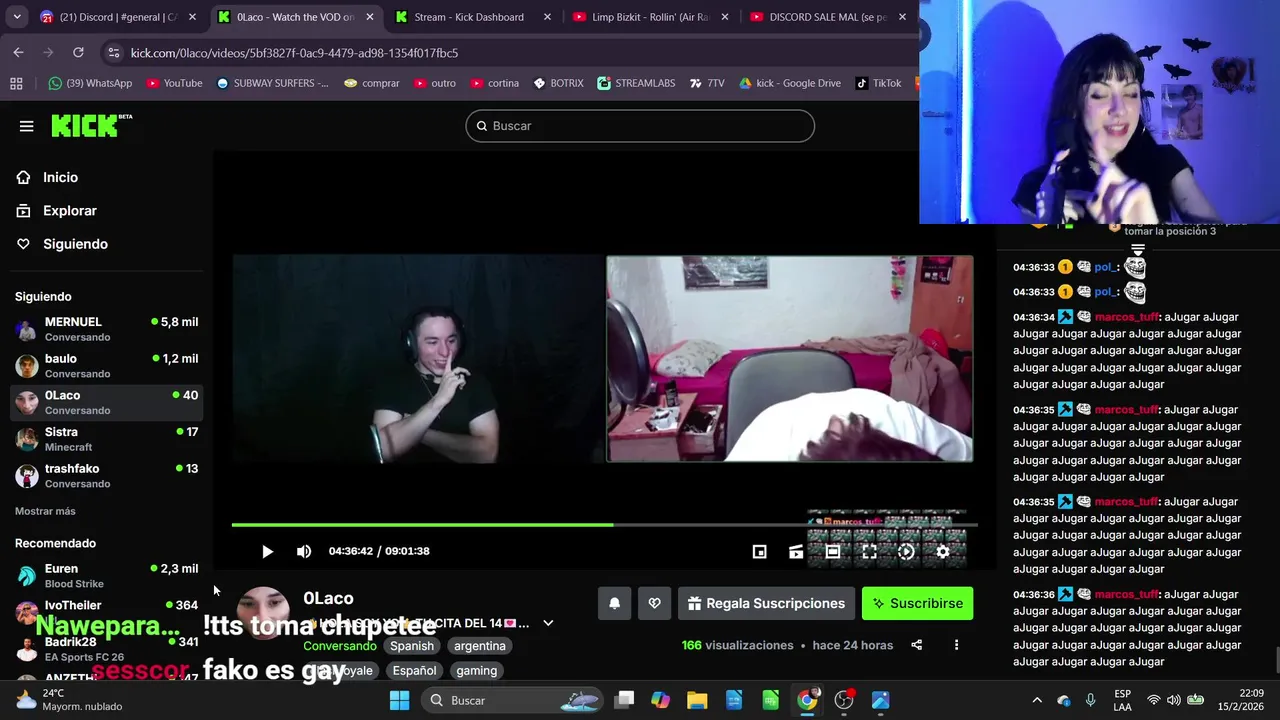Switch to Limp Bizkit Rollin' YouTube tab

650,17
